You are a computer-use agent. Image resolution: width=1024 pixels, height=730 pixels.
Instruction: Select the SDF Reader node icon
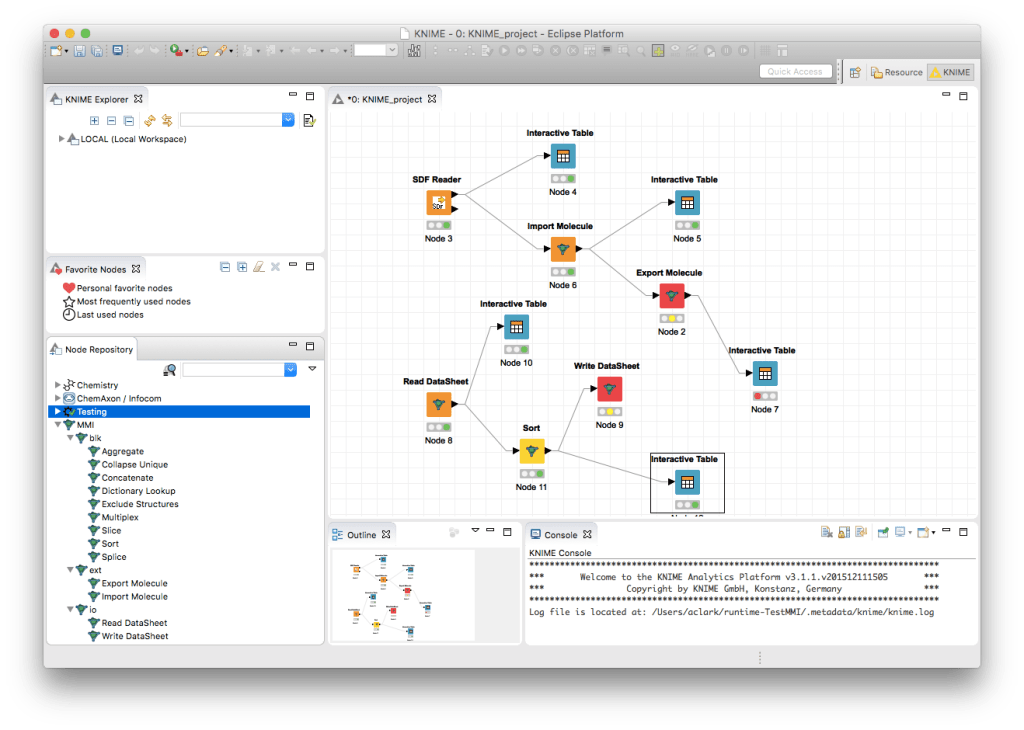(439, 203)
